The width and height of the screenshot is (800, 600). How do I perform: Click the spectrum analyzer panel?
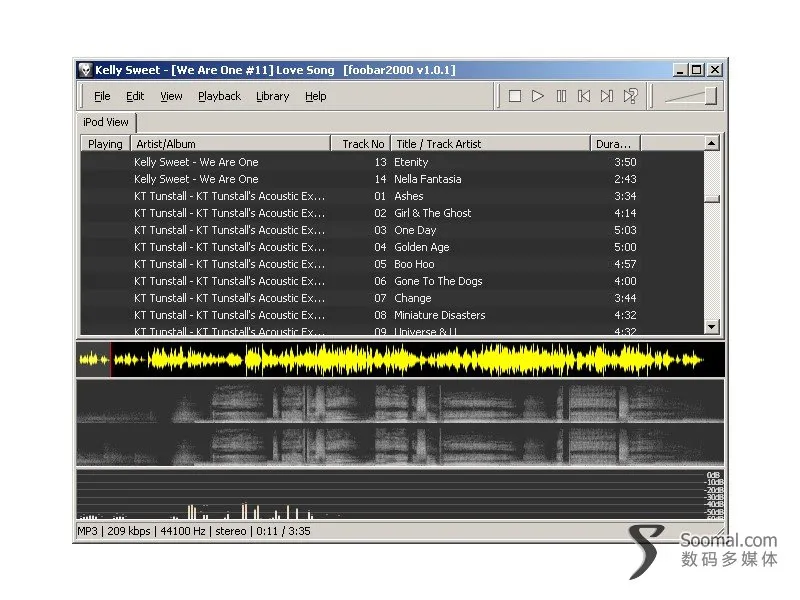click(401, 494)
